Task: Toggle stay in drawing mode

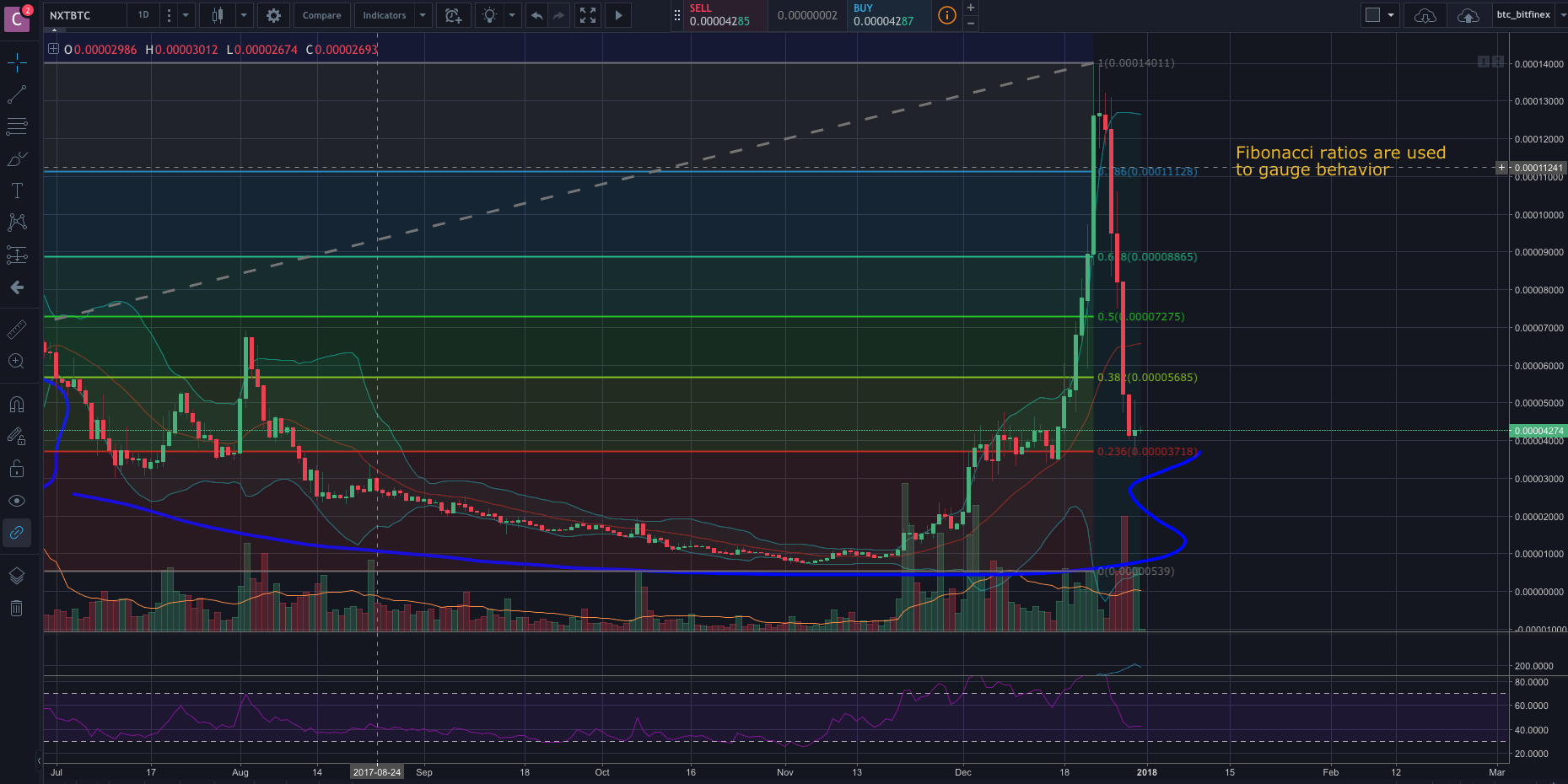Action: [17, 437]
